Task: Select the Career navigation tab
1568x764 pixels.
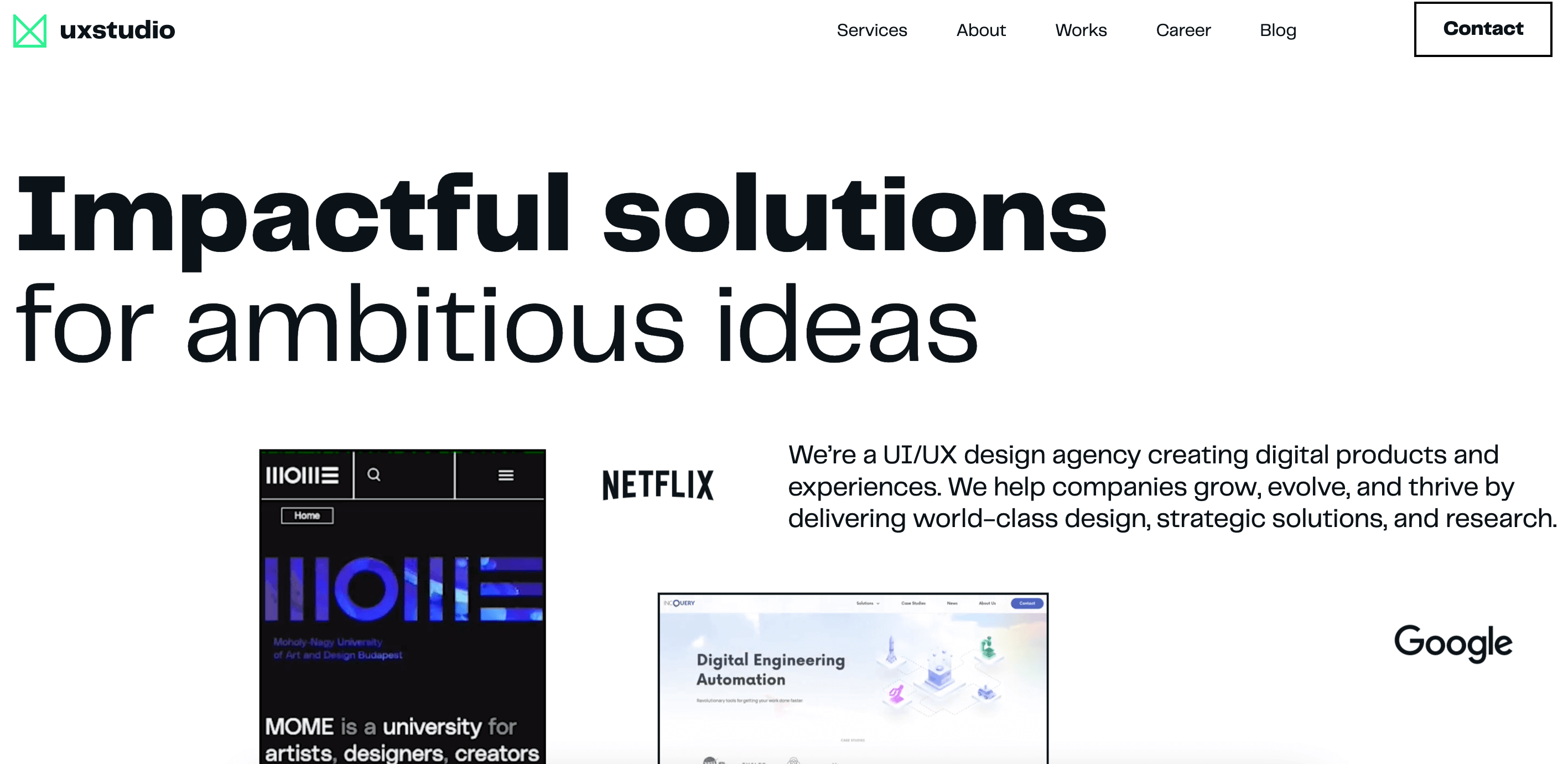Action: click(1185, 30)
